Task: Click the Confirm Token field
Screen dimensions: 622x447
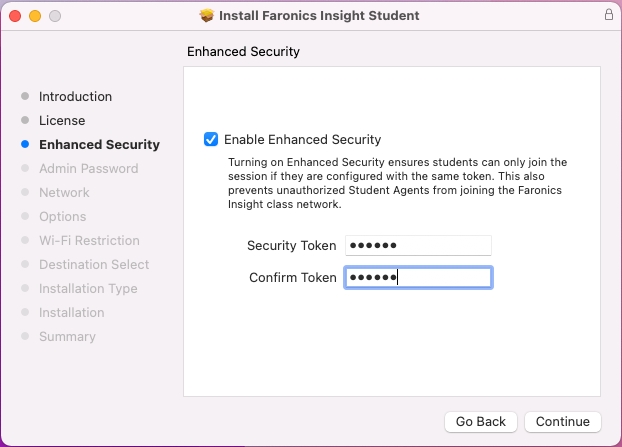Action: tap(418, 278)
